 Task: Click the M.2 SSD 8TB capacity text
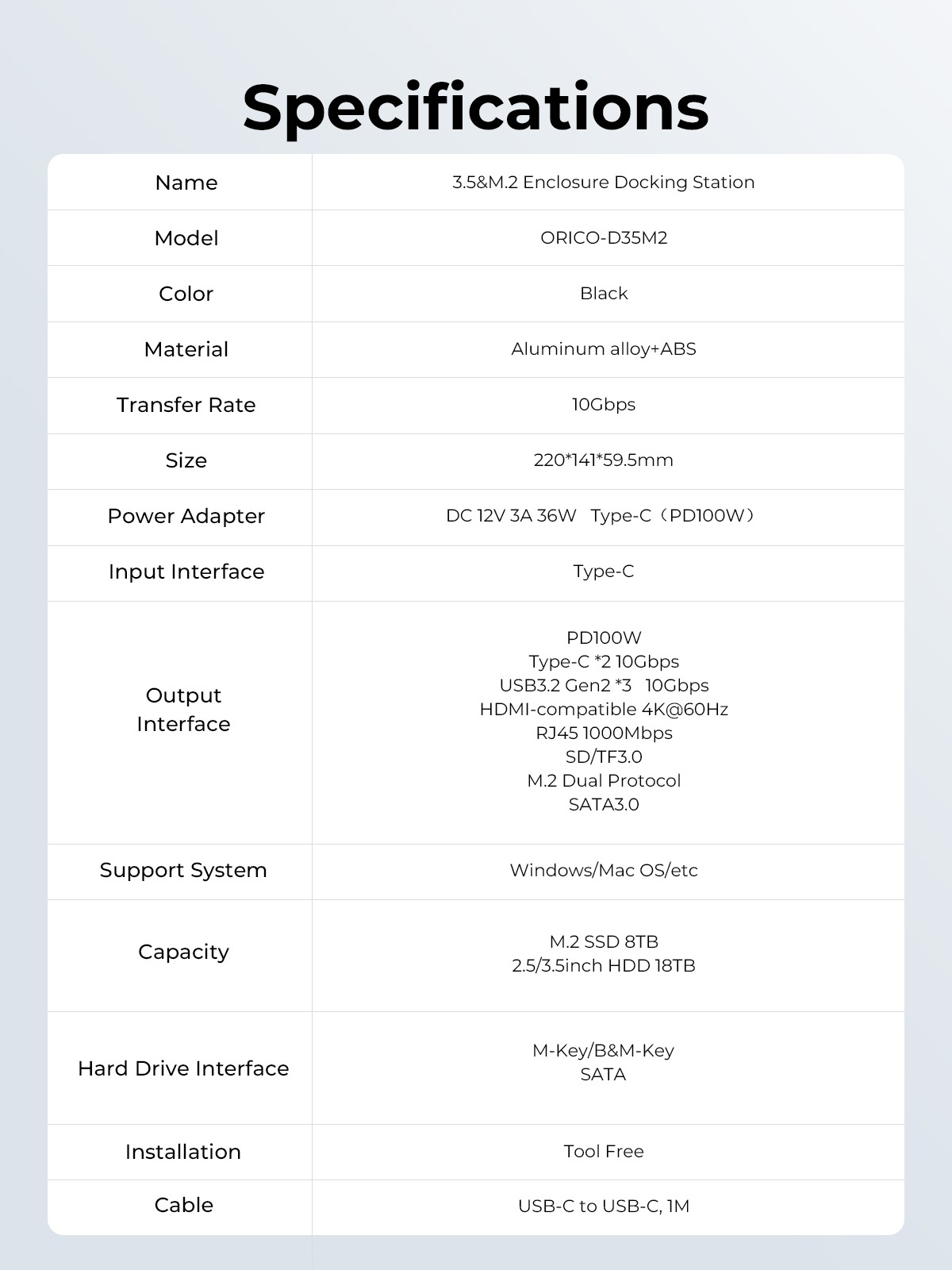(x=604, y=942)
